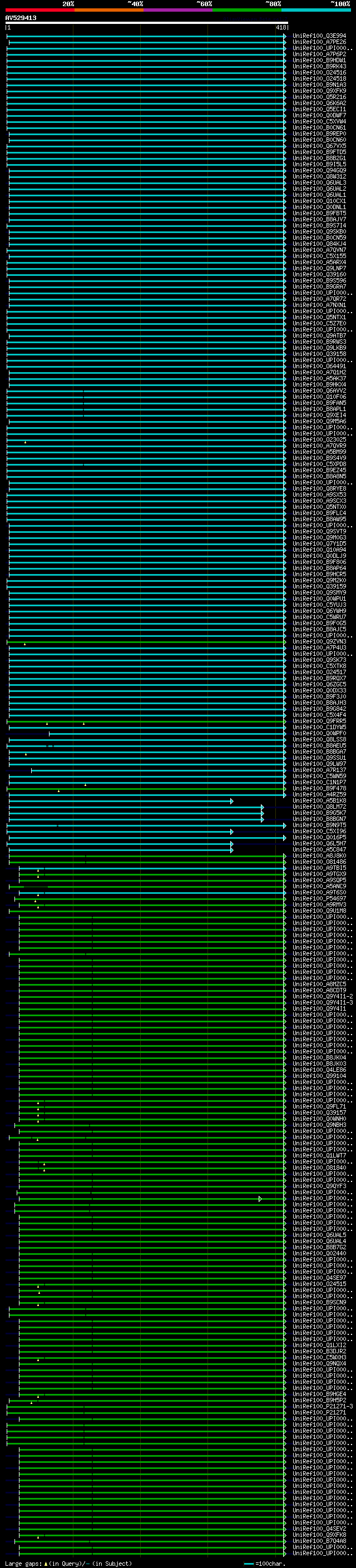Click hit label UniRef100_Q99104
Image resolution: width=356 pixels, height=1568 pixels.
click(319, 1076)
